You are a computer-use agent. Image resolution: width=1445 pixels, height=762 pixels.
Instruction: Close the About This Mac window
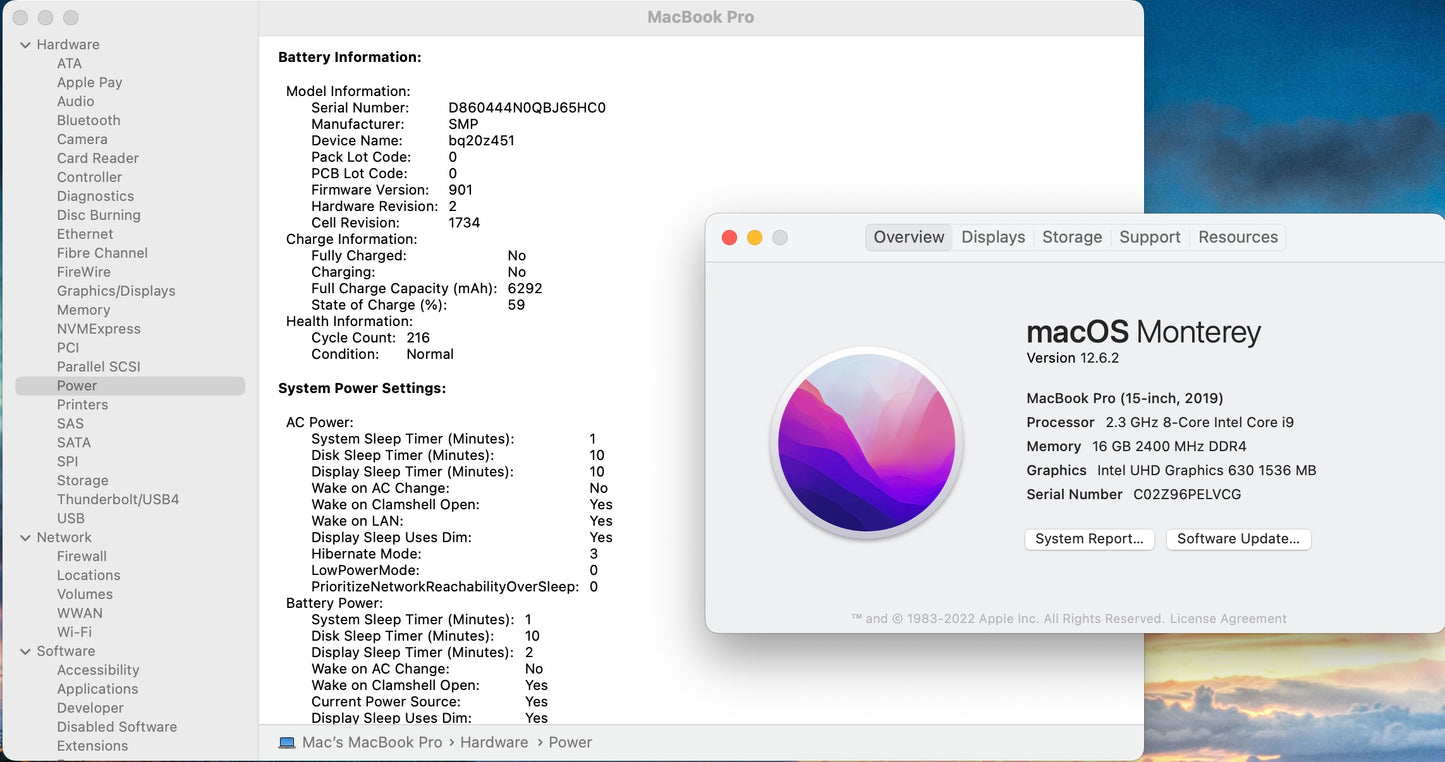(x=729, y=237)
